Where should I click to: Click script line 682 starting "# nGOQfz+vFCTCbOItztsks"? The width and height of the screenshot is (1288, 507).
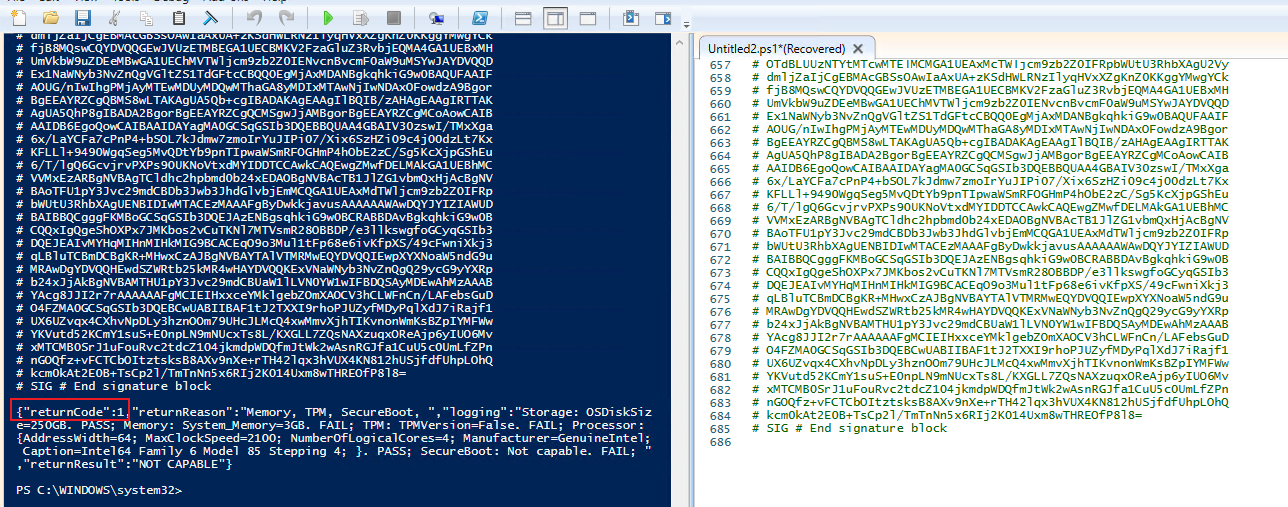pos(991,402)
